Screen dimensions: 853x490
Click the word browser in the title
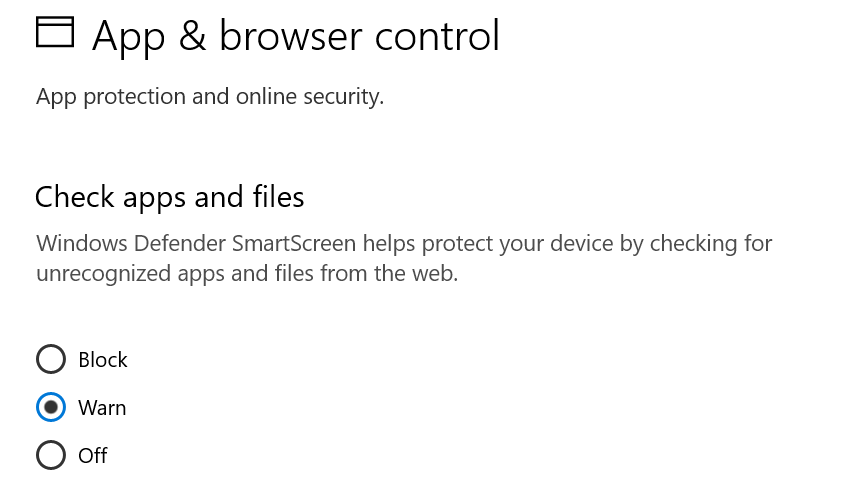[291, 36]
